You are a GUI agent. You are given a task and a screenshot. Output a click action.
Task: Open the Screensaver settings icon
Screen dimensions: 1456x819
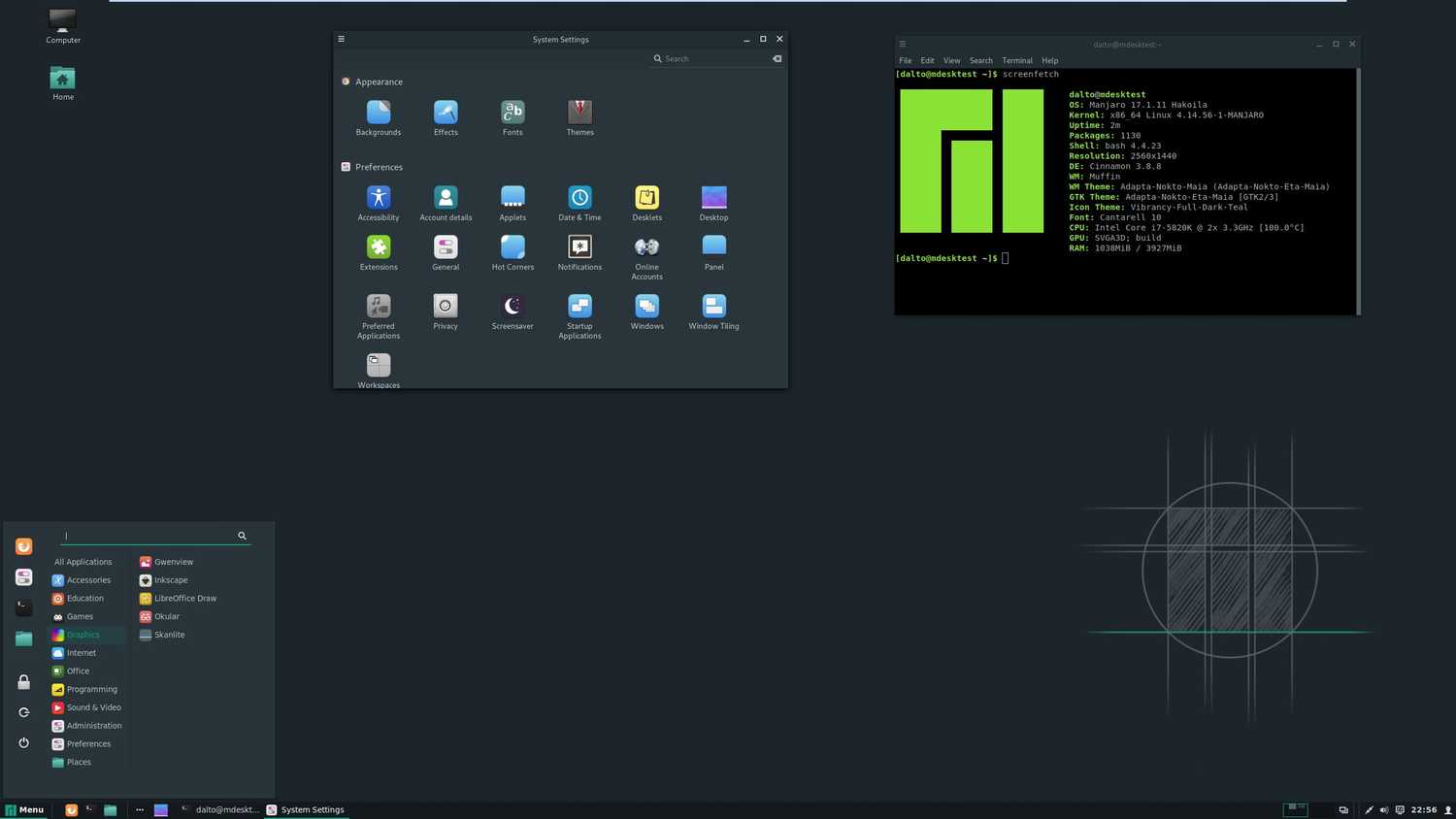click(x=512, y=305)
